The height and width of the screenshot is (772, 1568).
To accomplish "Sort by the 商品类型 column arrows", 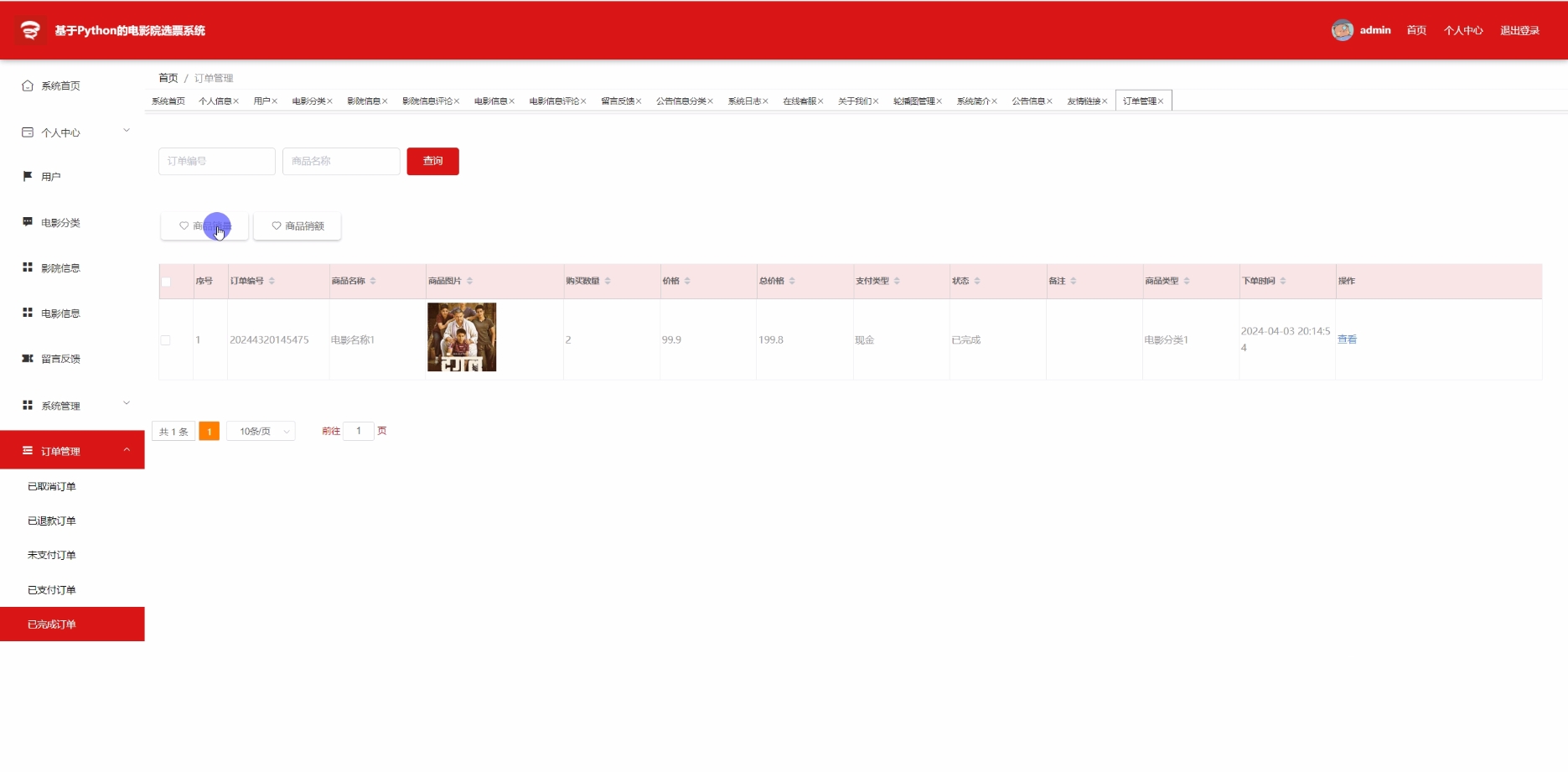I will click(1187, 281).
